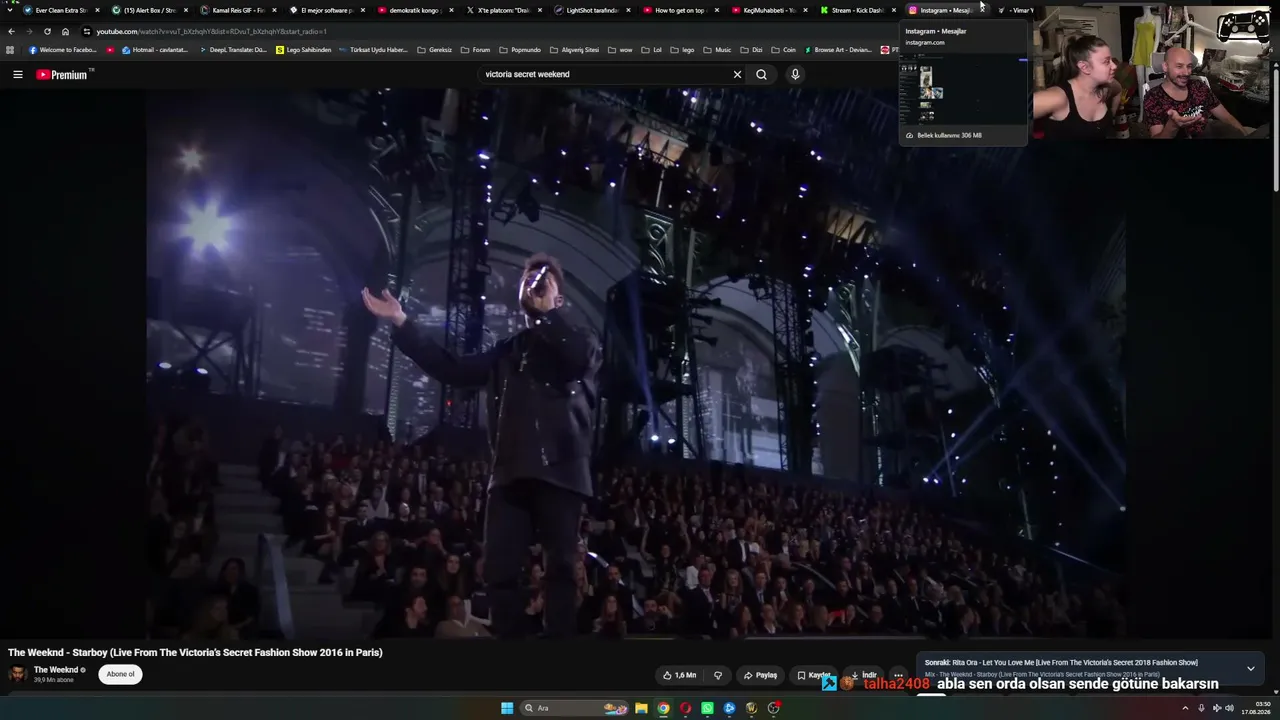Submit search with the magnifier icon
Screen dimensions: 1280x720
[761, 74]
